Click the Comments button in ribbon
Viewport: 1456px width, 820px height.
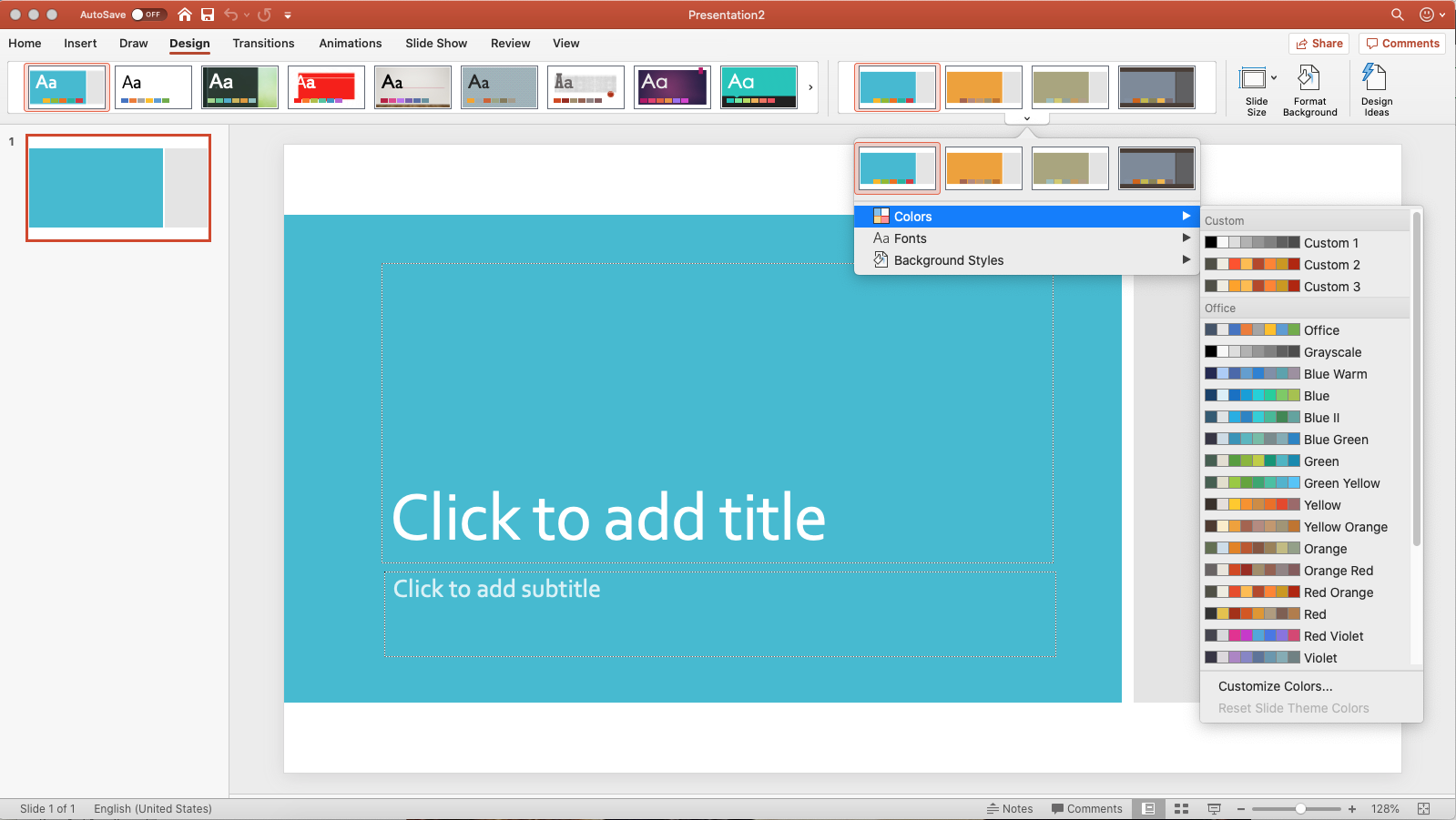pyautogui.click(x=1402, y=44)
